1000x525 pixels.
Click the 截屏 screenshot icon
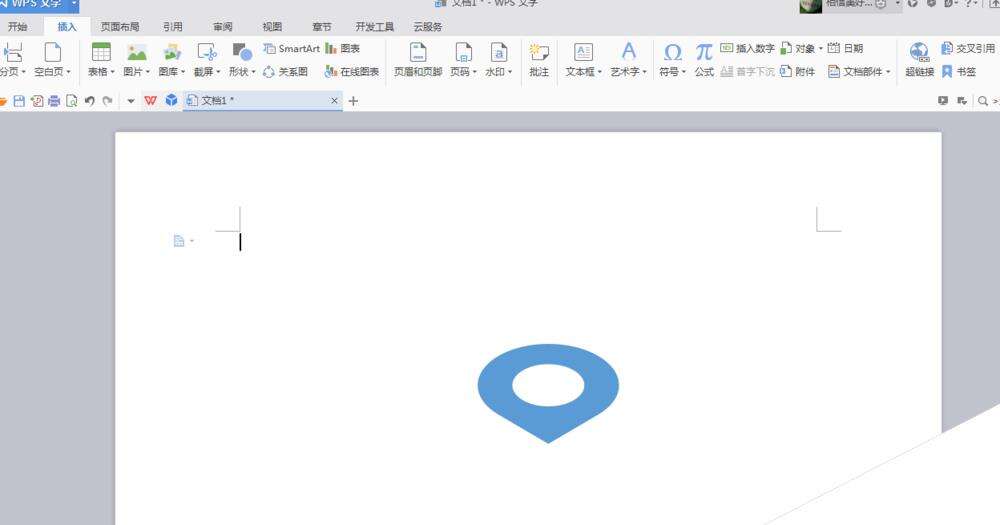pyautogui.click(x=207, y=52)
